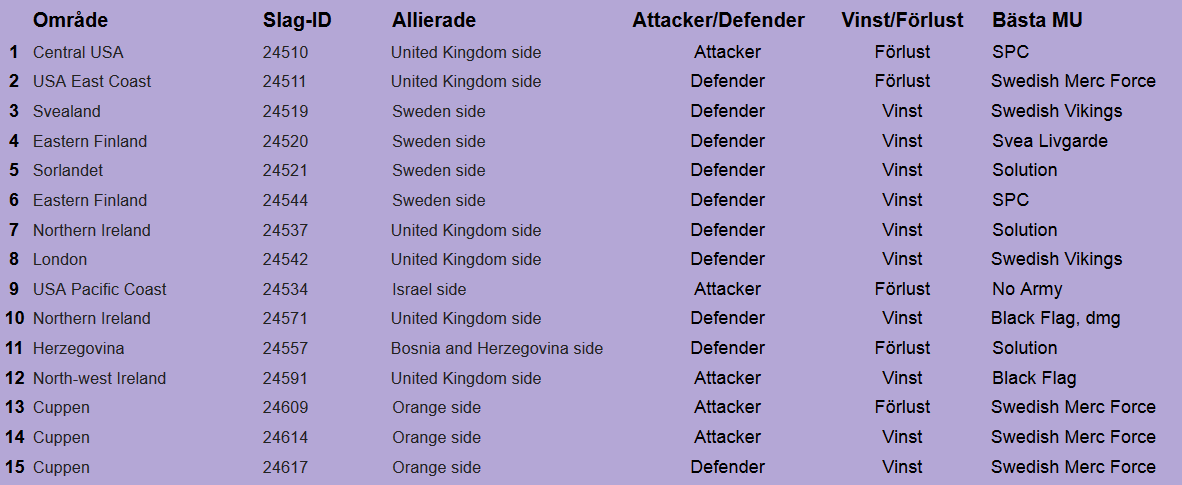Open the Central USA battle entry

(78, 53)
